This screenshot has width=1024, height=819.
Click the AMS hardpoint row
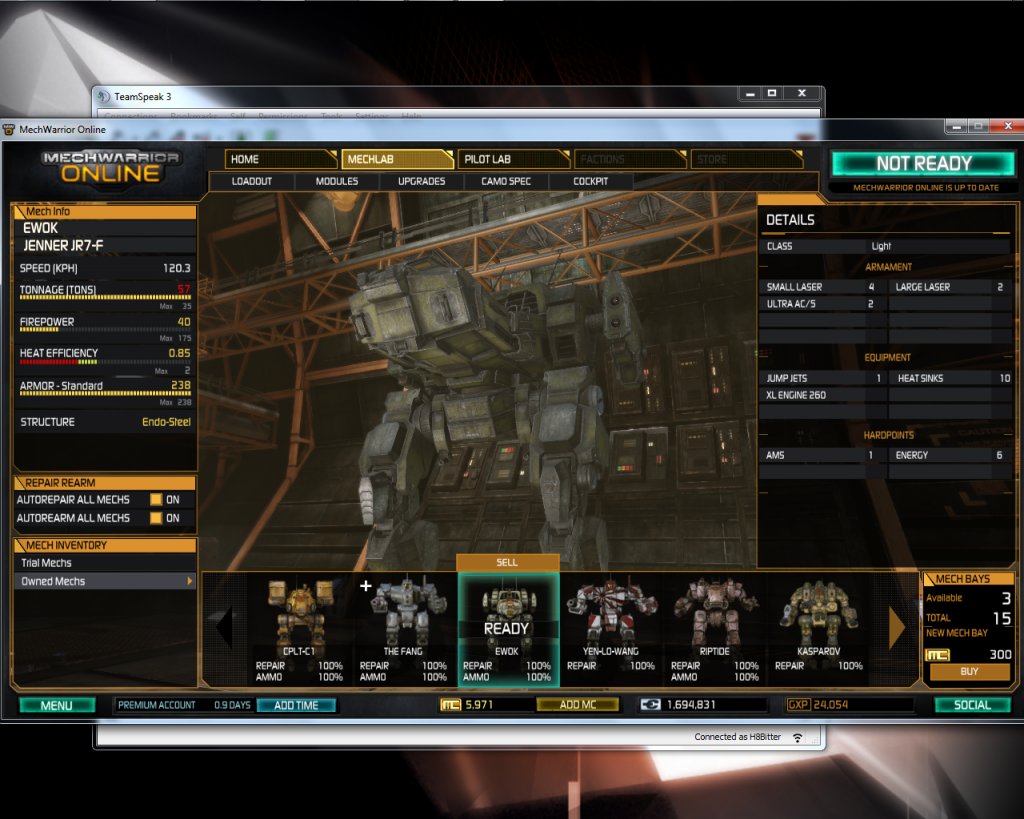[822, 455]
